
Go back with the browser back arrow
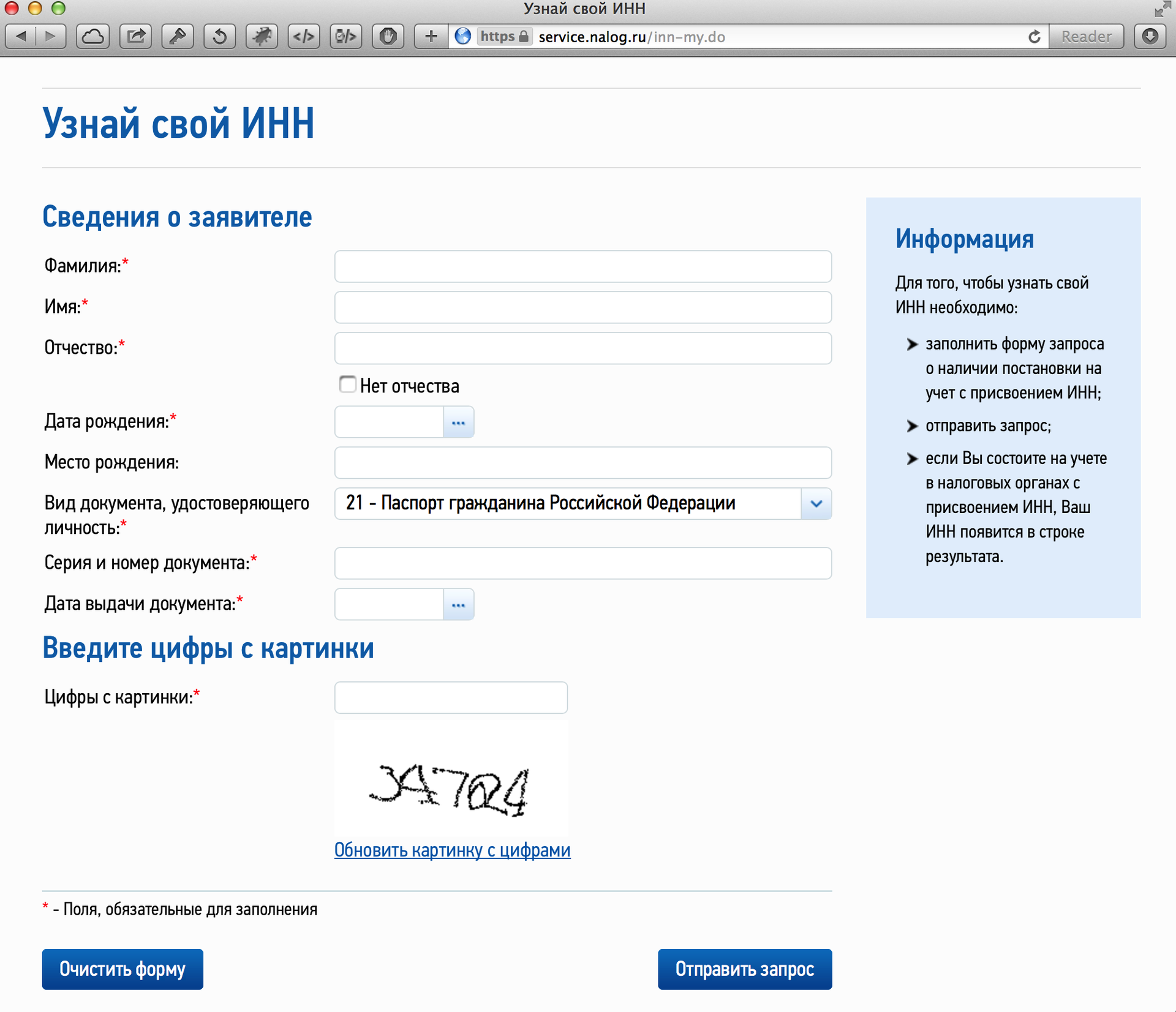coord(21,36)
